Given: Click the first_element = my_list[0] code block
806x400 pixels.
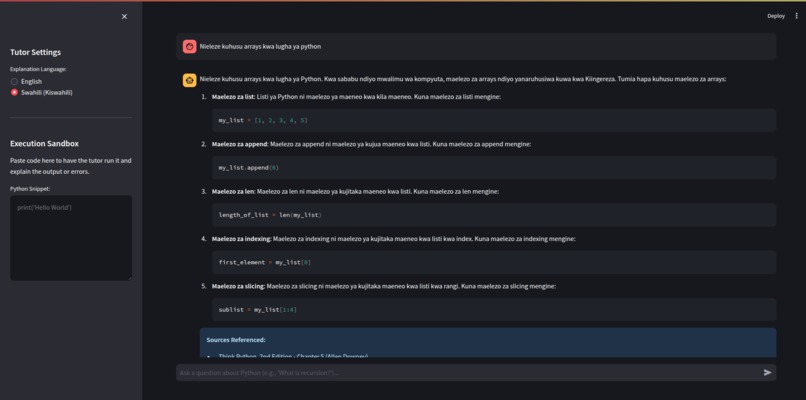Looking at the screenshot, I should click(493, 262).
